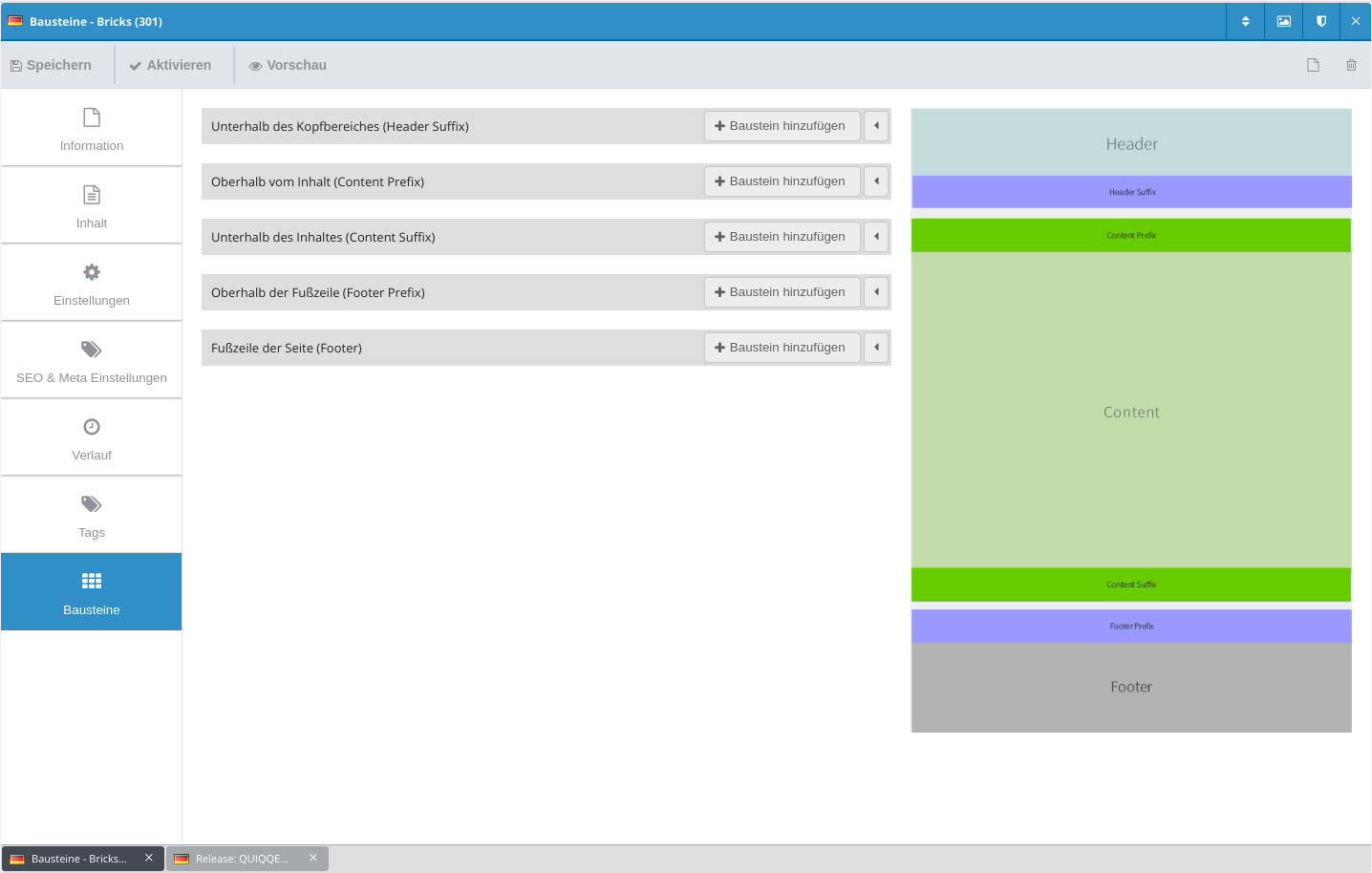Switch to the Information tab

[x=92, y=129]
